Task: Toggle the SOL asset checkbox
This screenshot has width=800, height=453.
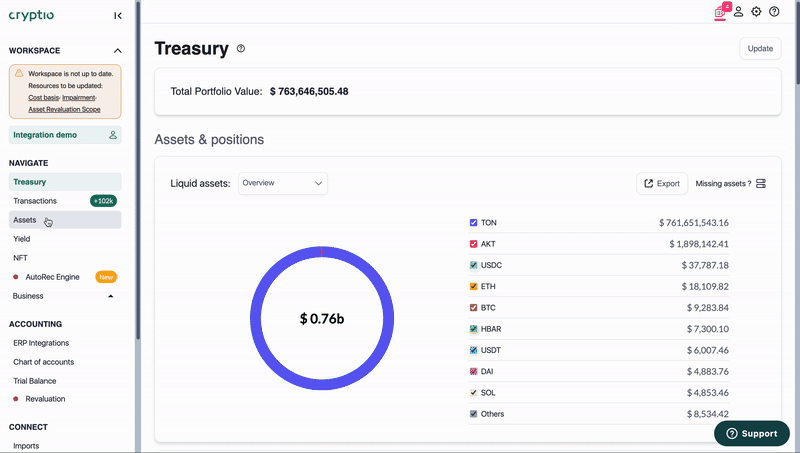Action: tap(473, 393)
